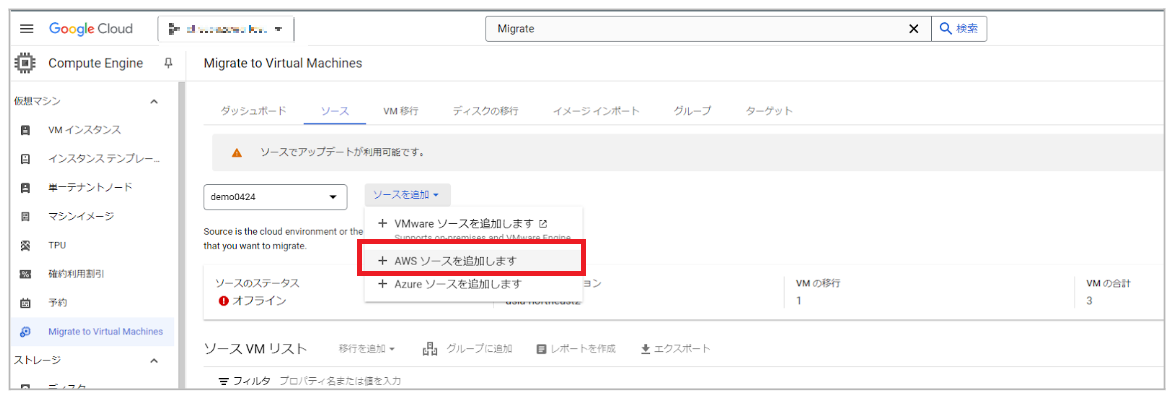
Task: Click the Google Cloud logo
Action: 91,29
